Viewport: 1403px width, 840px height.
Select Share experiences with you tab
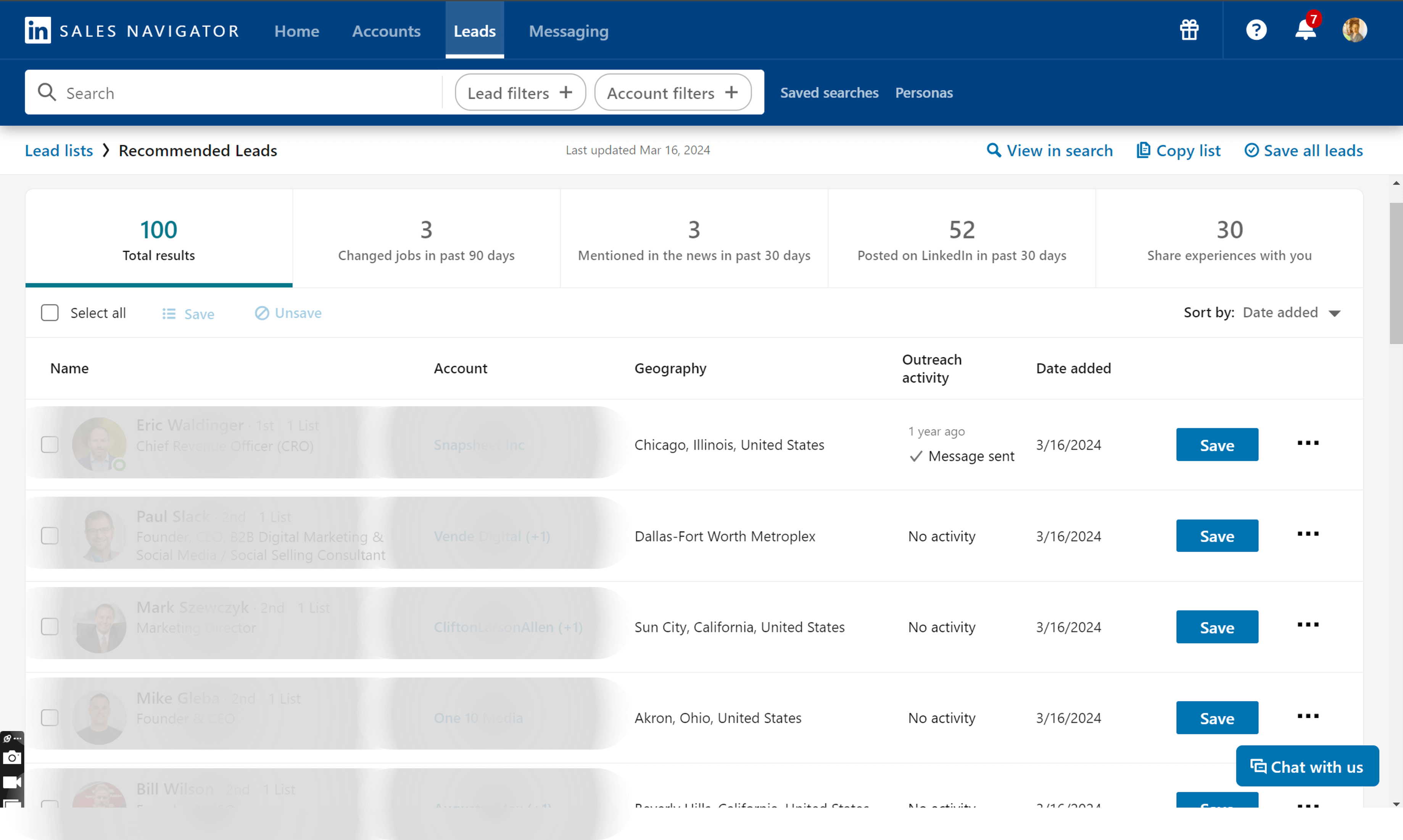[1229, 239]
